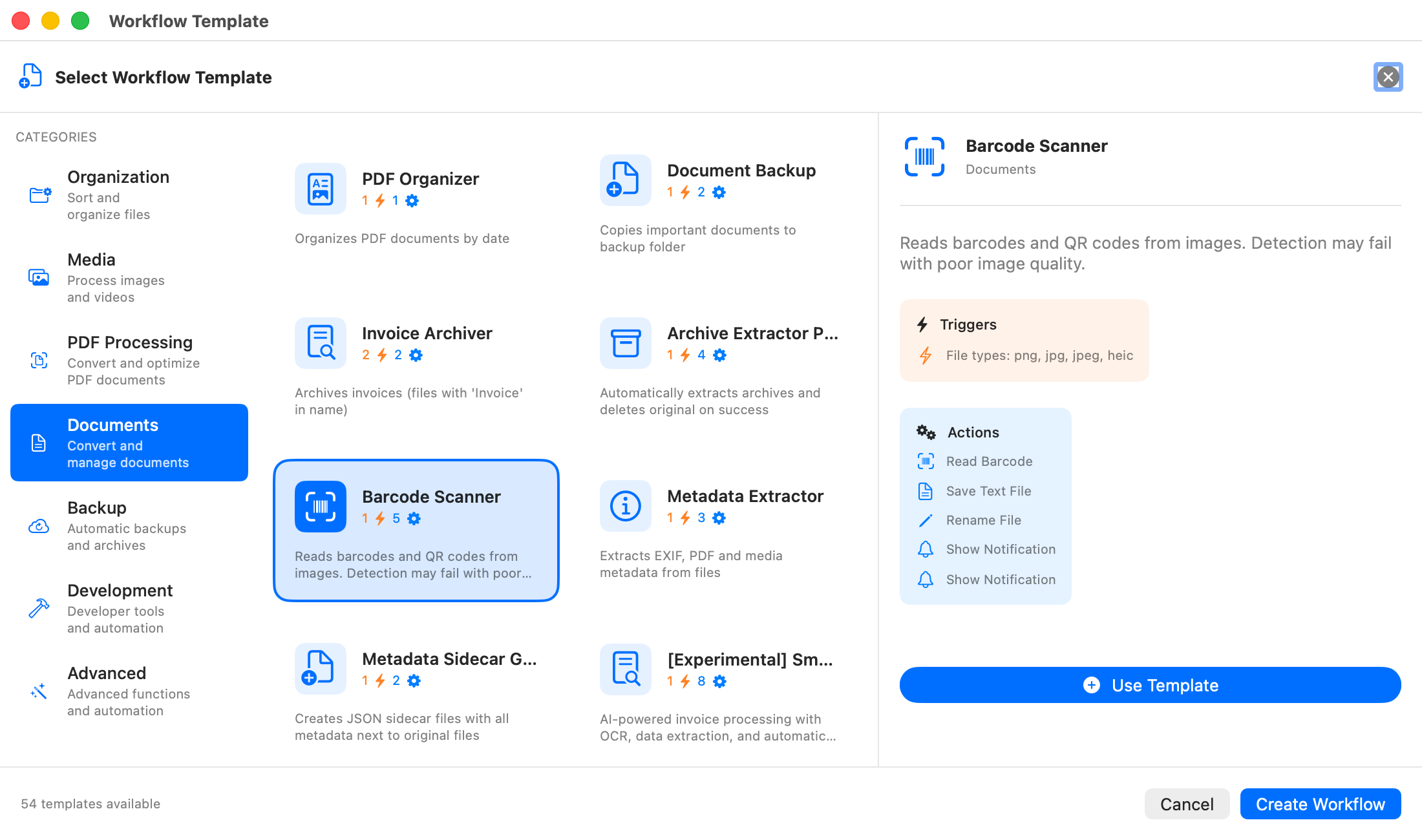The width and height of the screenshot is (1422, 840).
Task: Click the Use Template button
Action: pyautogui.click(x=1151, y=685)
